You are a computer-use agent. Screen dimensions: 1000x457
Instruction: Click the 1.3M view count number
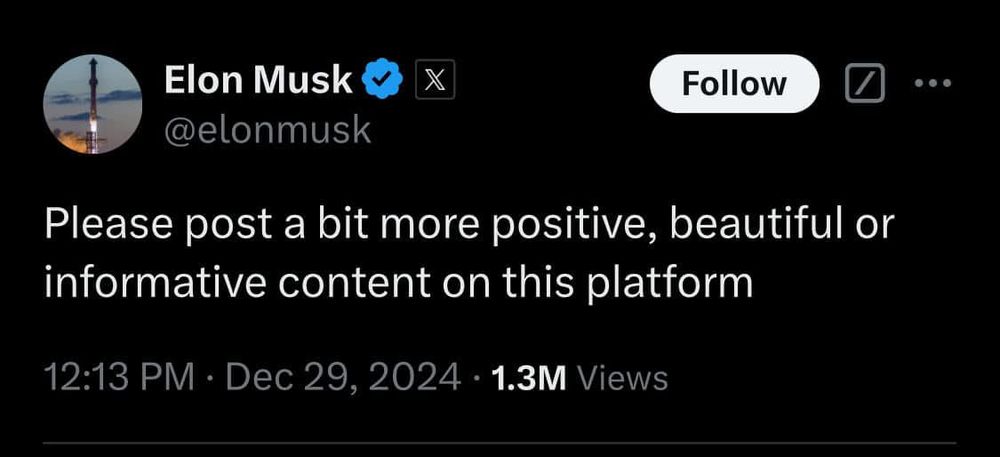tap(529, 378)
